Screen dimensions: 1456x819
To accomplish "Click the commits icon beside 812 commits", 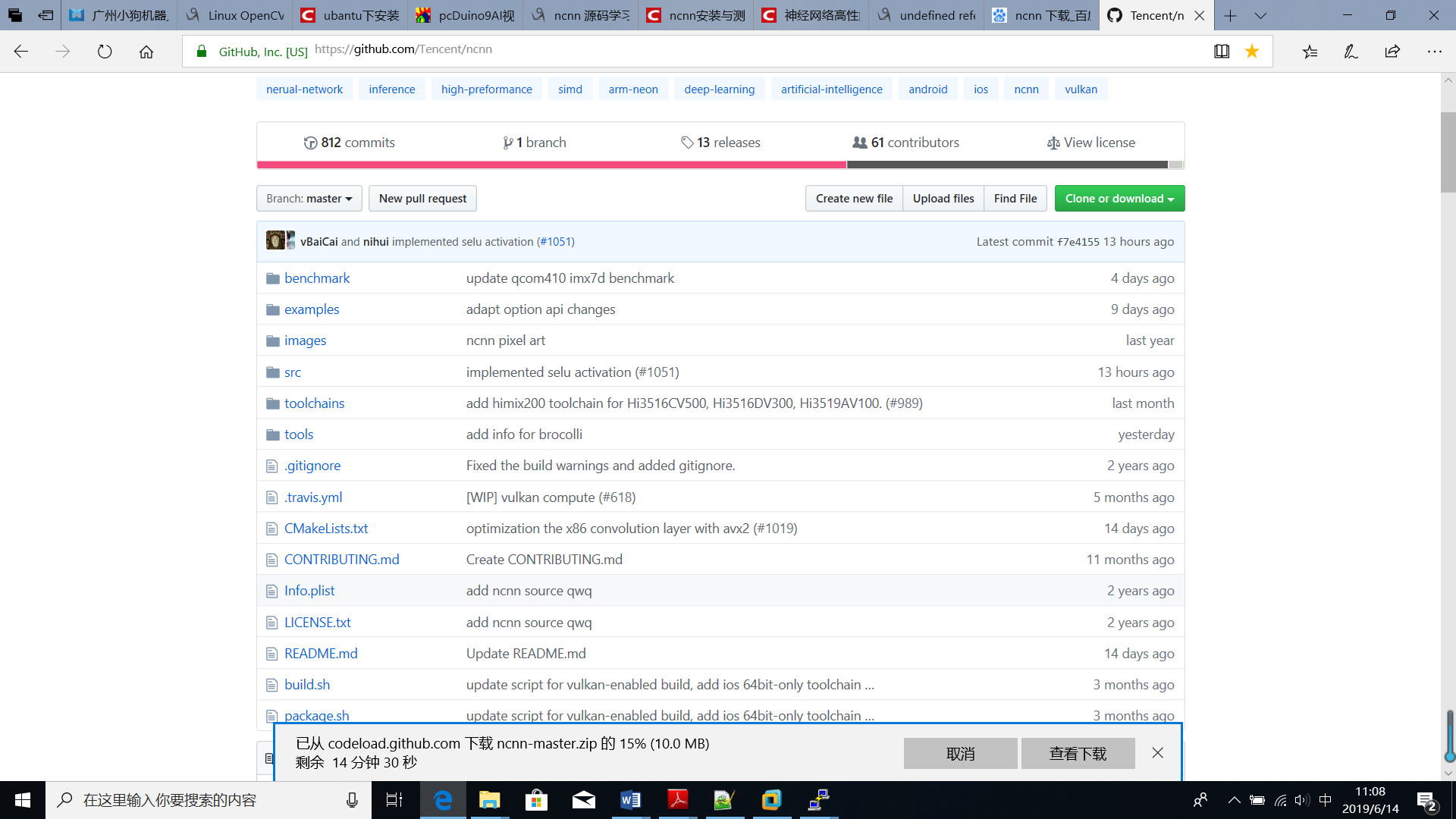I will pyautogui.click(x=311, y=143).
